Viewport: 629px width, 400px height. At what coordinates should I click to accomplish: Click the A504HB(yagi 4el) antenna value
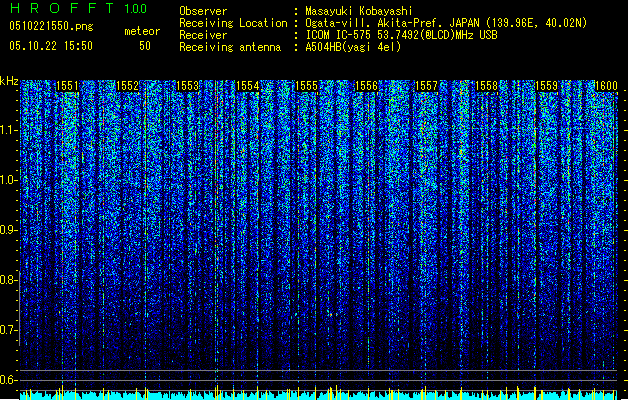tap(353, 47)
